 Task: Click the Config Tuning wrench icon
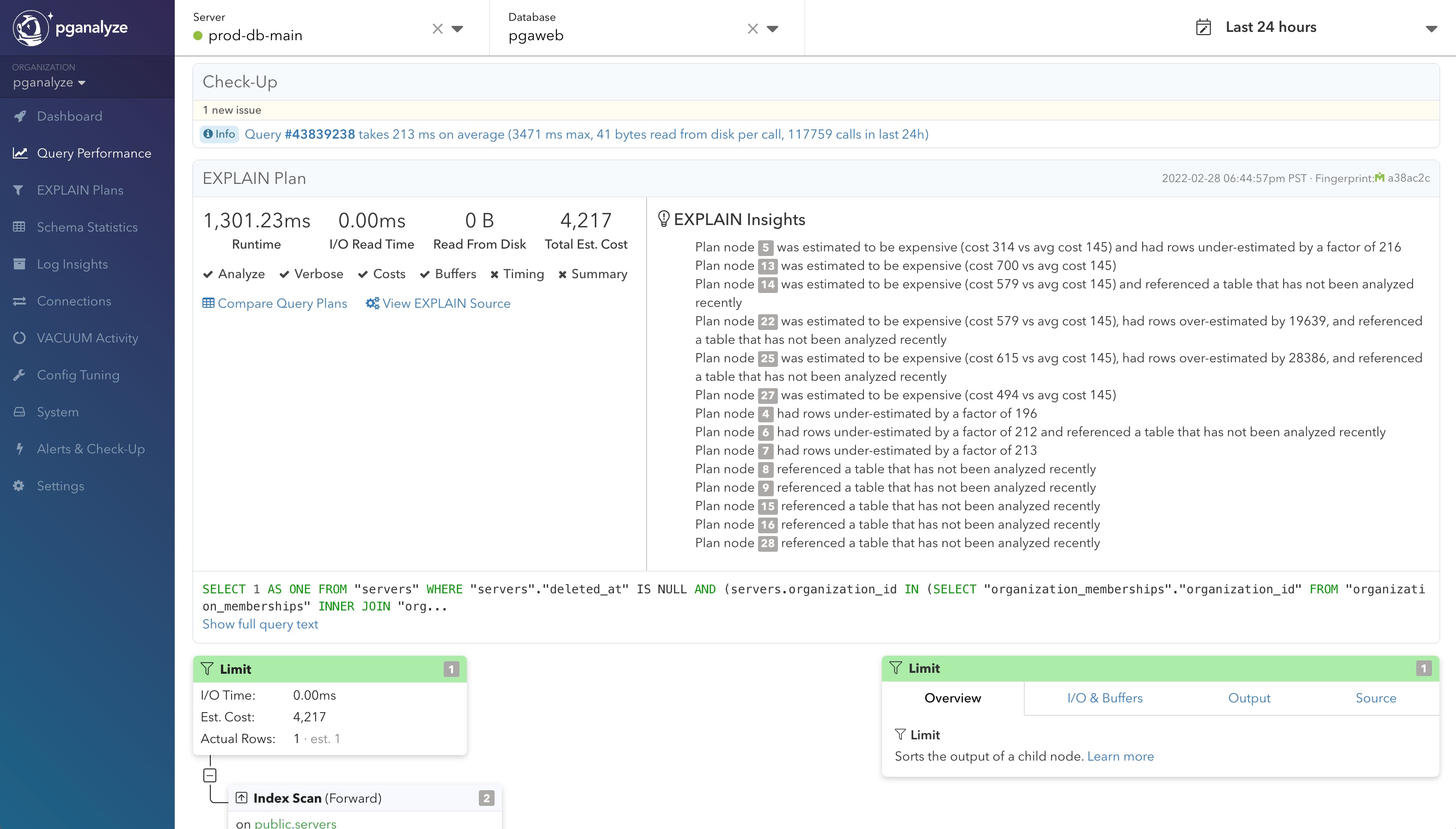(x=19, y=375)
